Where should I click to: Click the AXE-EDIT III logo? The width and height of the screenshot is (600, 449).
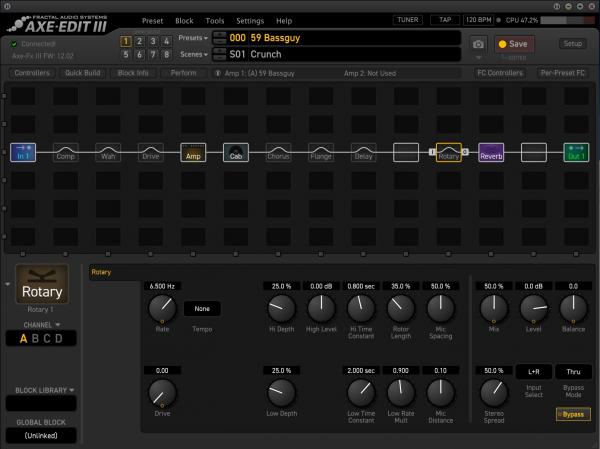(57, 24)
